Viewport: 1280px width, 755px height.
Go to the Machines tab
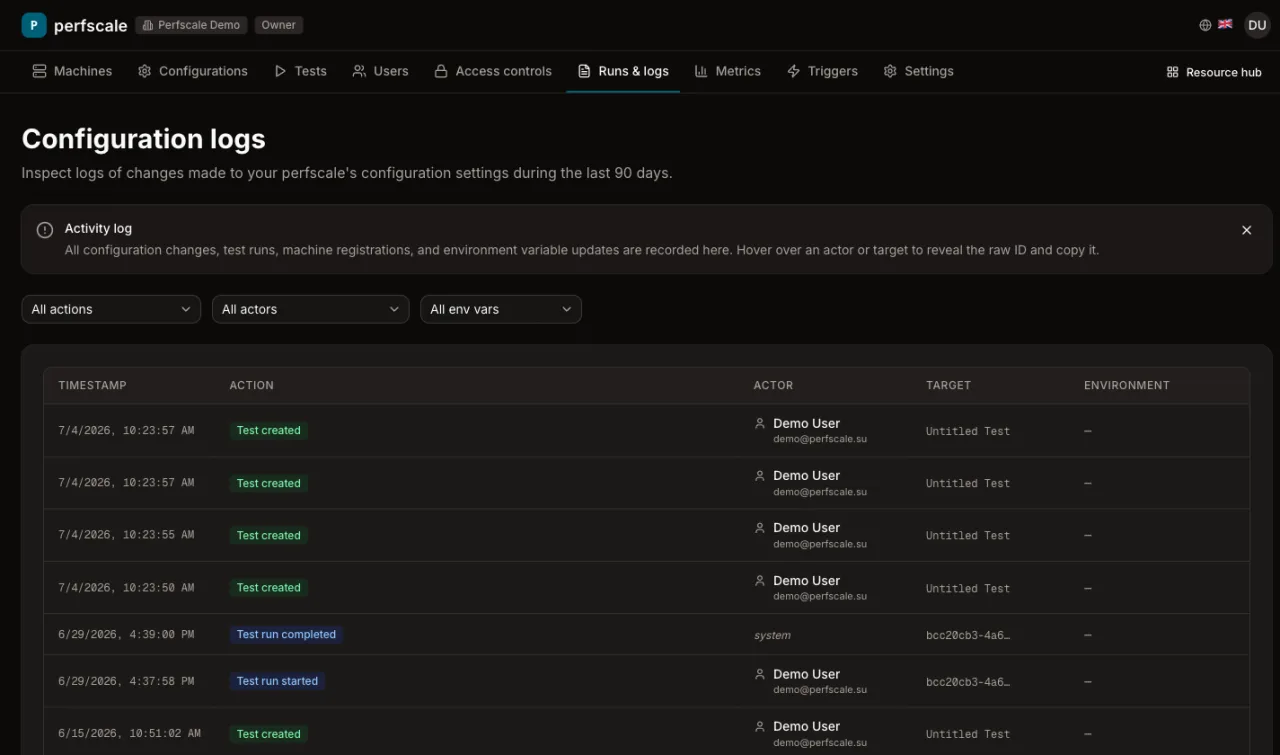(x=72, y=71)
